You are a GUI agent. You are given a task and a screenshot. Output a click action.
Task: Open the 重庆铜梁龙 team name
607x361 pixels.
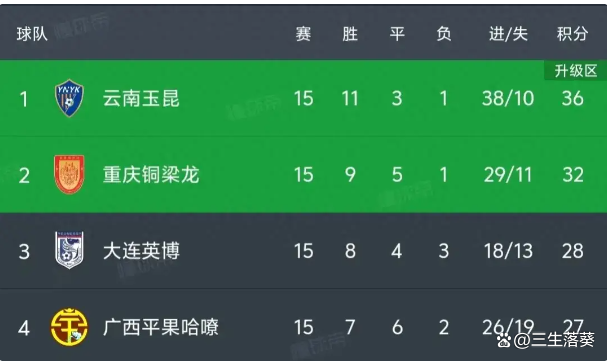click(x=151, y=175)
